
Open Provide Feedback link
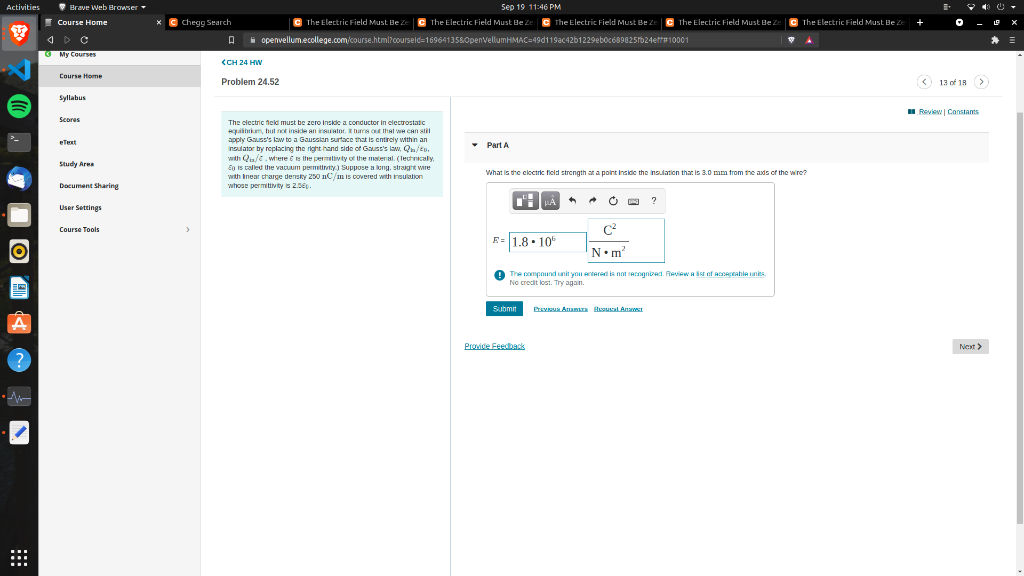point(494,346)
